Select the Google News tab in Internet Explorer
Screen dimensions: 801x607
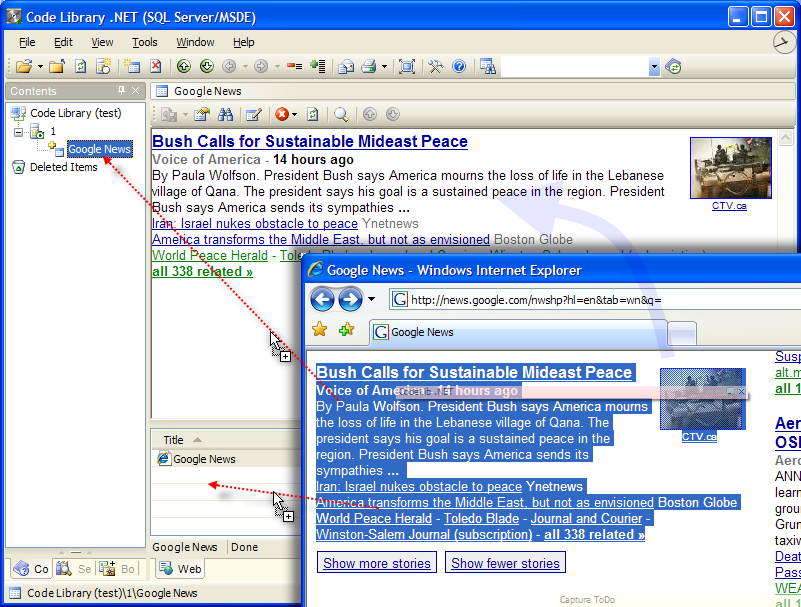click(x=518, y=332)
